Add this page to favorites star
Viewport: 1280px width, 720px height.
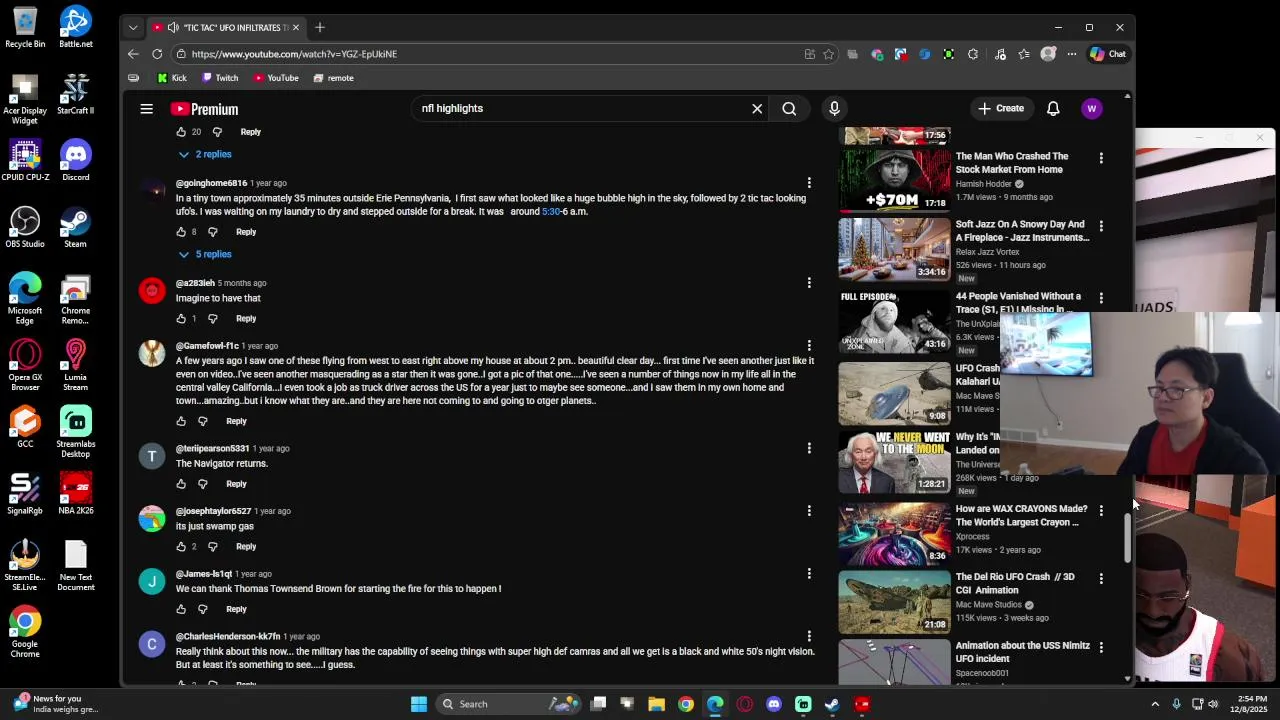click(828, 54)
